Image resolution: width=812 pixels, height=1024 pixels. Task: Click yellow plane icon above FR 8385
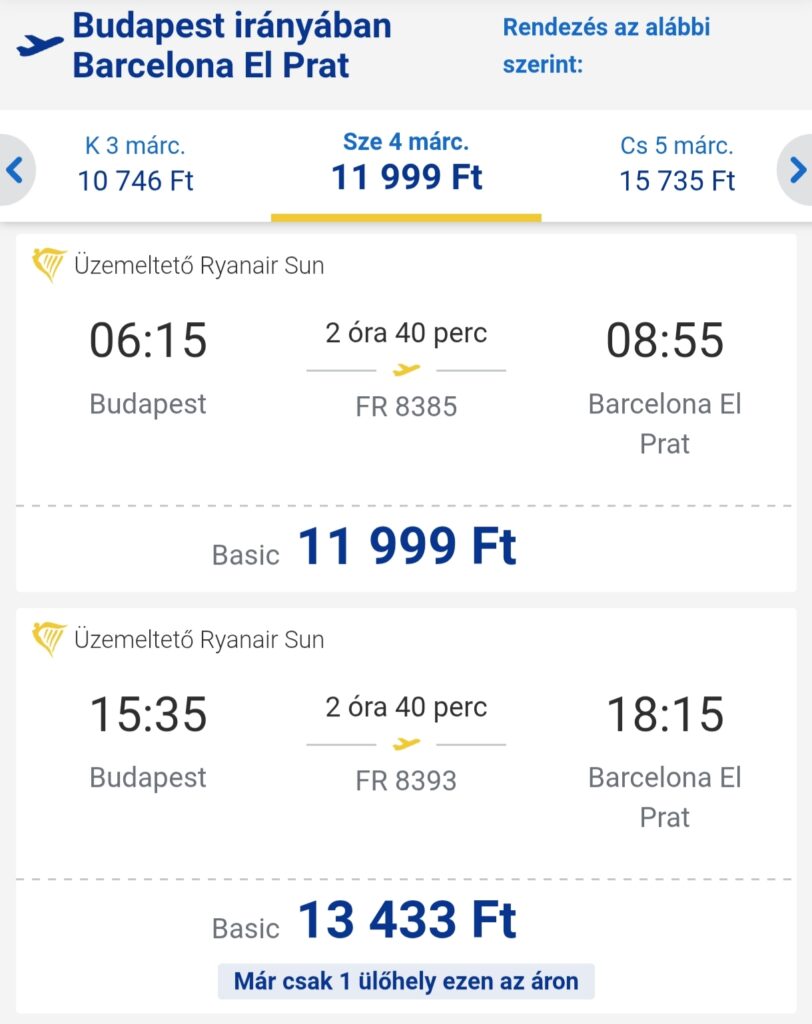click(x=406, y=370)
